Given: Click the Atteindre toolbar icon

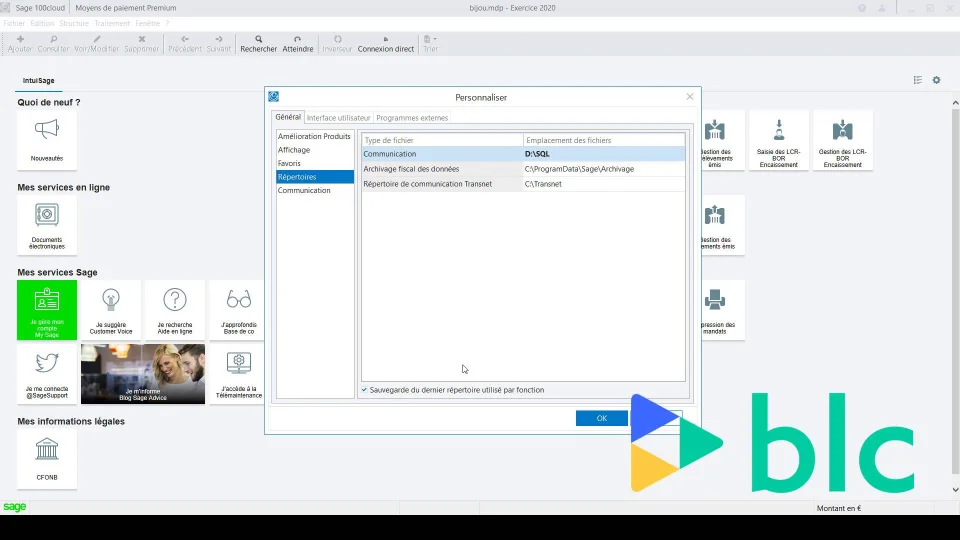Looking at the screenshot, I should (x=297, y=43).
